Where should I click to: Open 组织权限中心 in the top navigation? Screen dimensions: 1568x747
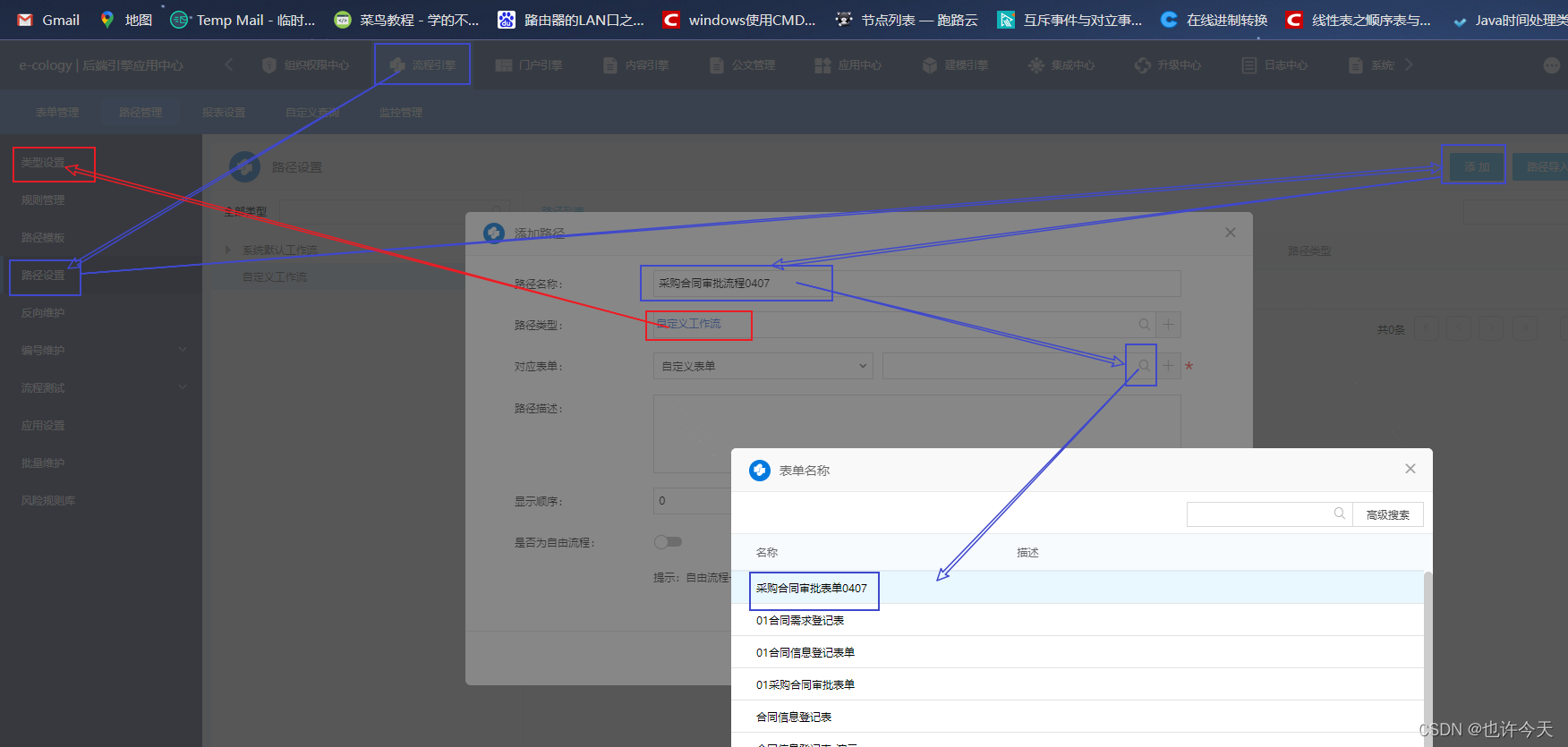306,65
